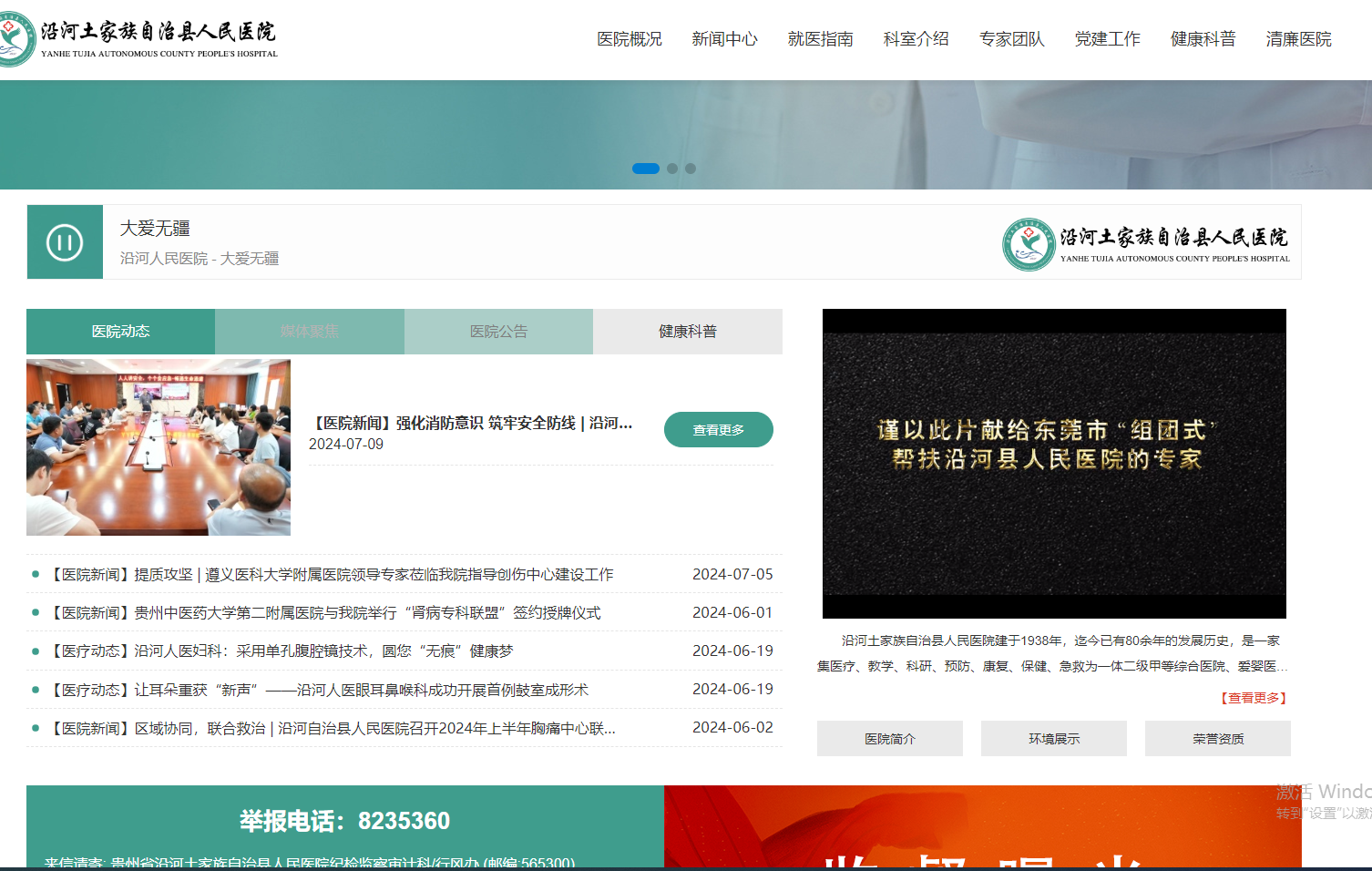1372x871 pixels.
Task: Open the 强化消防意识 featured news headline
Action: pyautogui.click(x=471, y=423)
